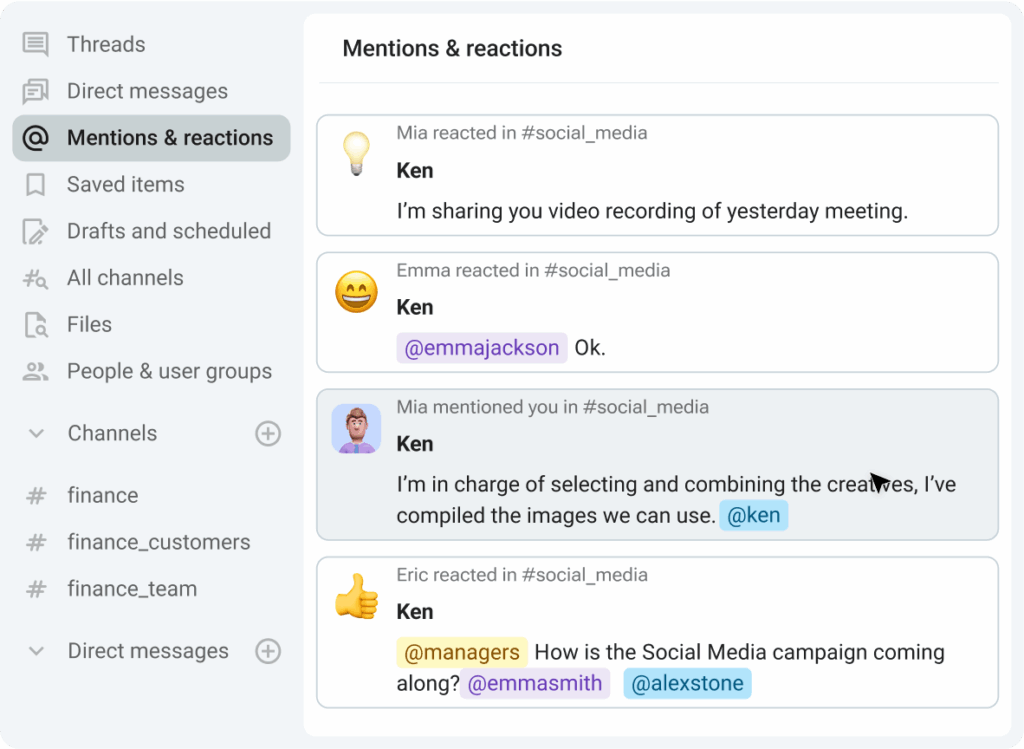Screen dimensions: 1024x749
Task: Click Ken's avatar in Mia's mention
Action: (x=357, y=430)
